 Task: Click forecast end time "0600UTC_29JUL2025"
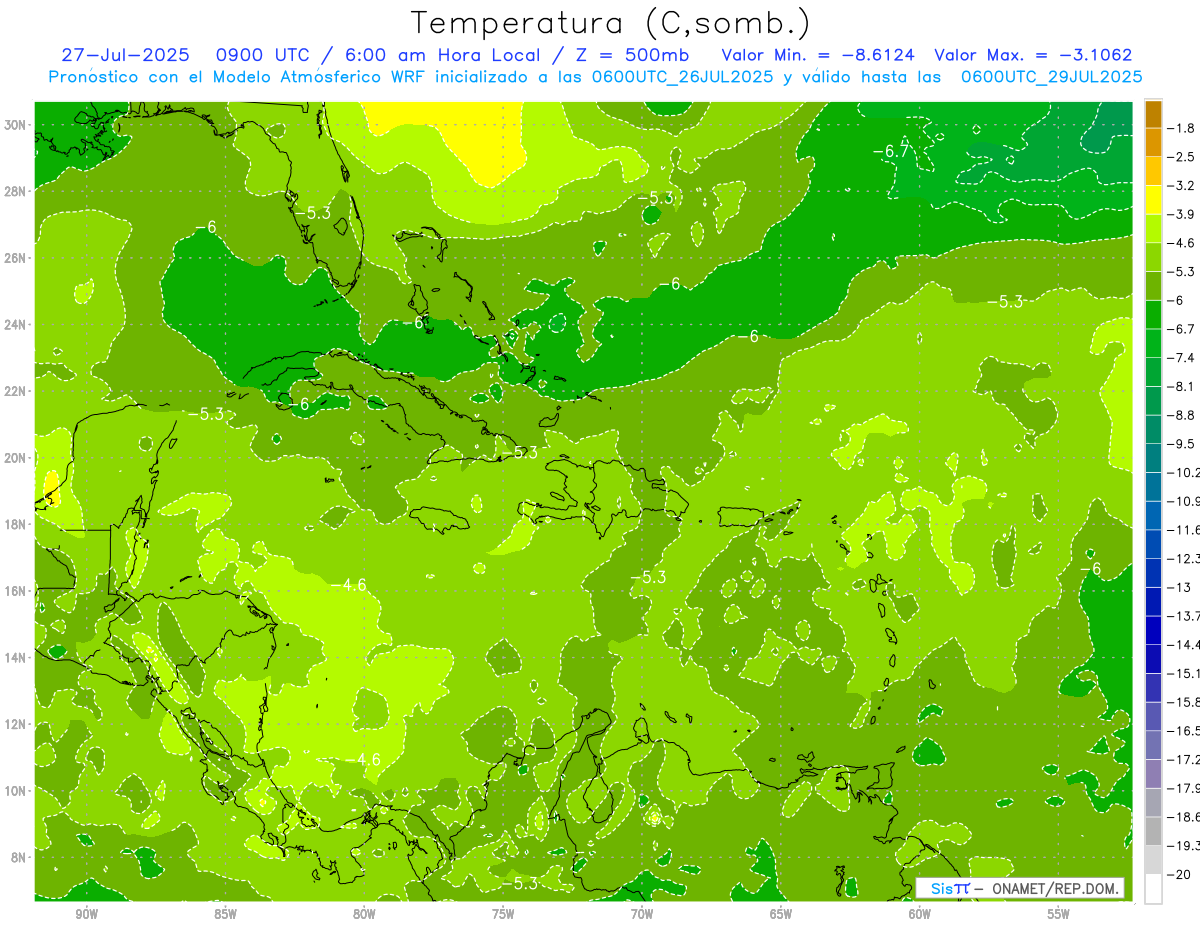pyautogui.click(x=1051, y=76)
